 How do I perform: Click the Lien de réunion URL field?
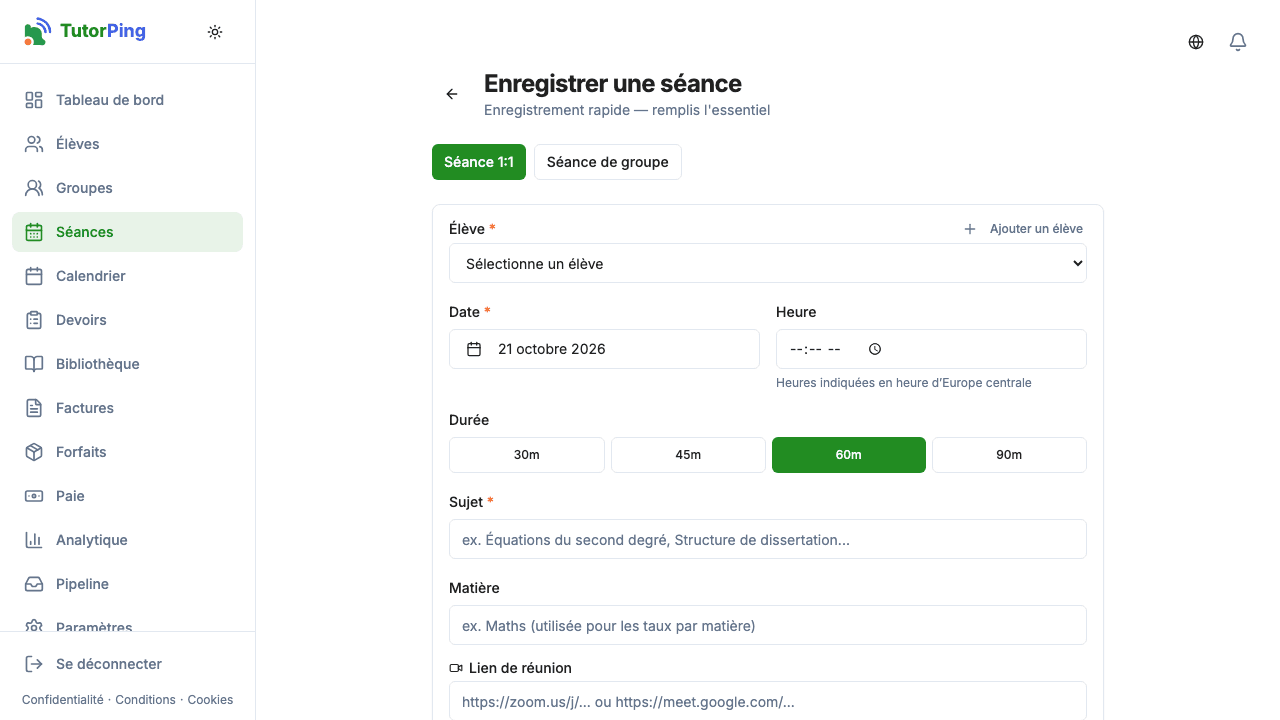point(768,701)
